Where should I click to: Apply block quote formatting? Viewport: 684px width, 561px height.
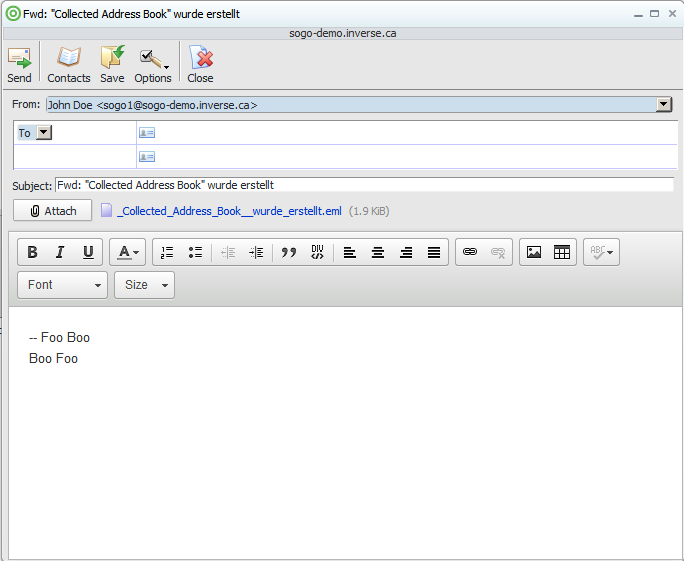[x=289, y=253]
